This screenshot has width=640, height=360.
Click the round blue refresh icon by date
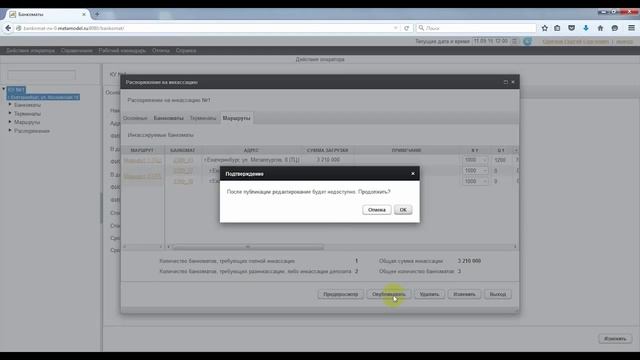[x=527, y=41]
